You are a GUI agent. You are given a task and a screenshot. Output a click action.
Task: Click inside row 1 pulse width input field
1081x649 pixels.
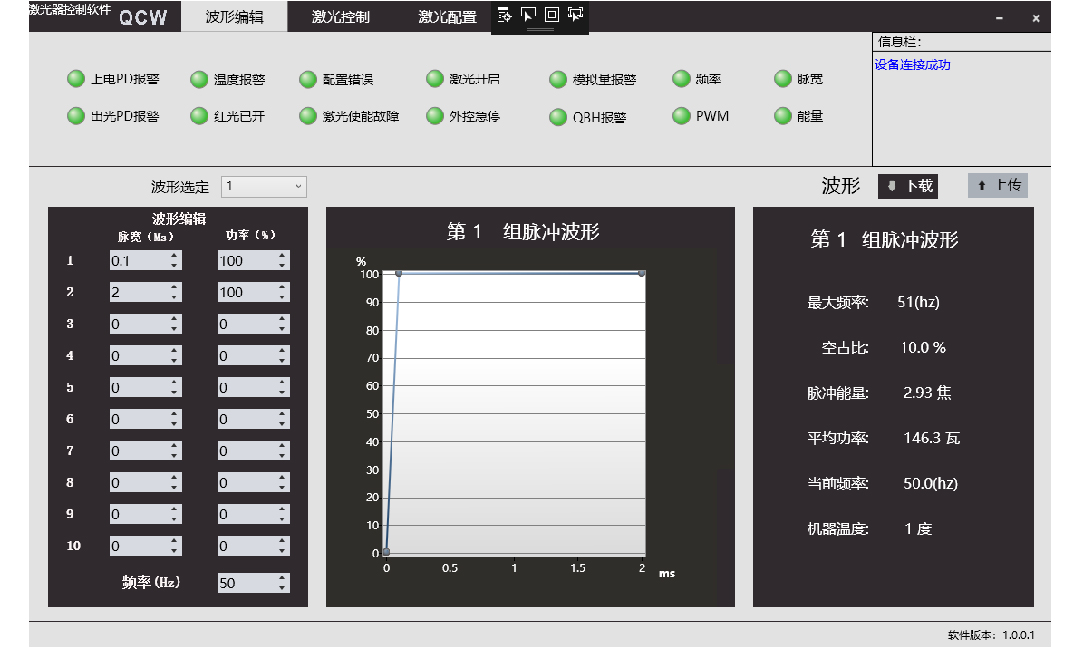click(138, 259)
